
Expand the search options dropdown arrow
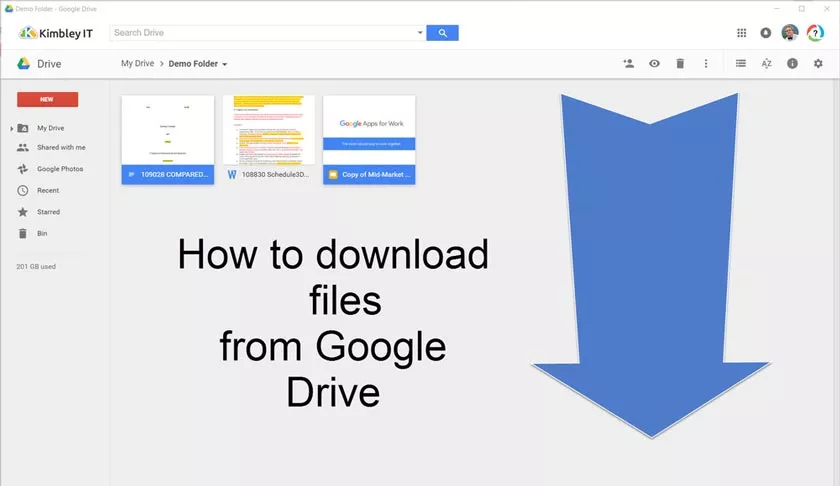point(419,33)
